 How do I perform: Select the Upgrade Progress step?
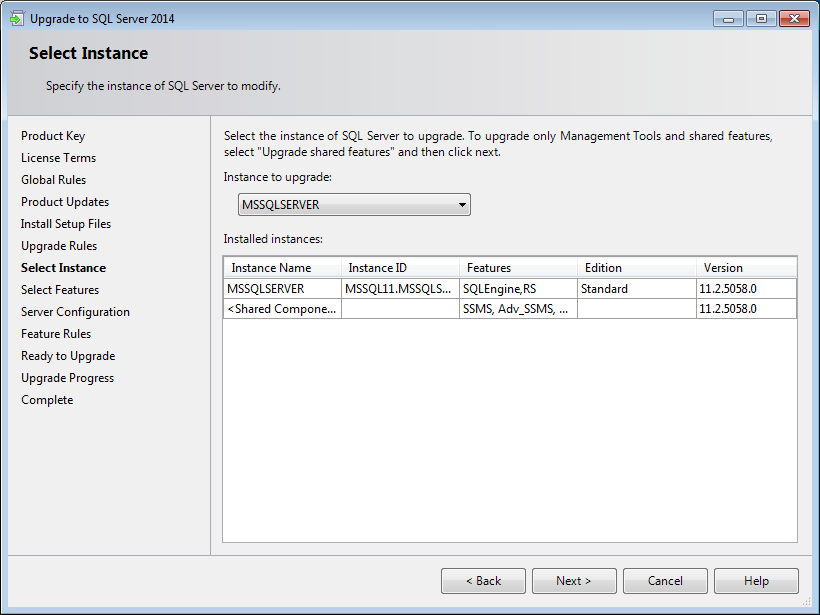pyautogui.click(x=67, y=378)
